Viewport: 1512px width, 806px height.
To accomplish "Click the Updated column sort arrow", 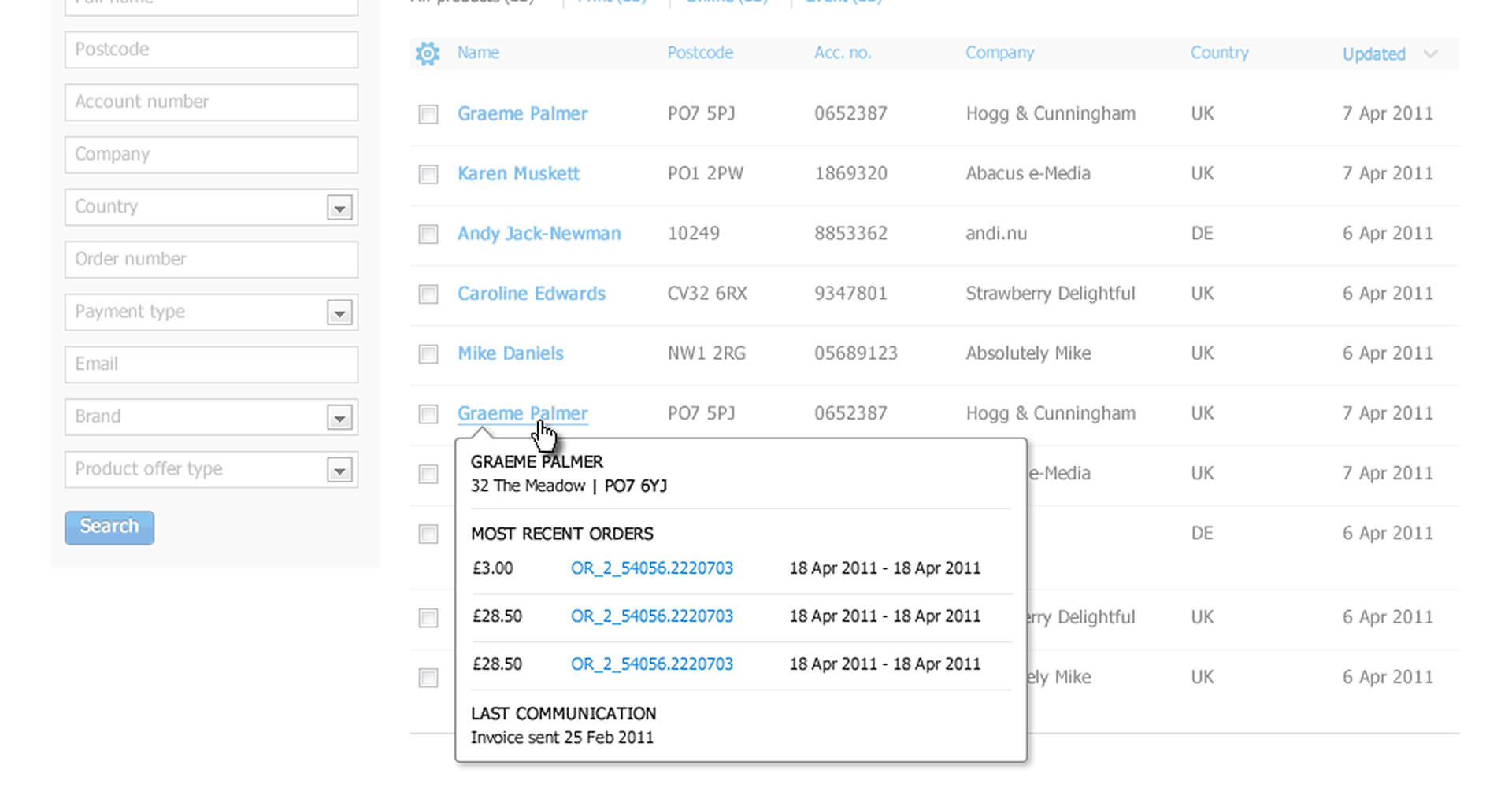I will point(1430,54).
